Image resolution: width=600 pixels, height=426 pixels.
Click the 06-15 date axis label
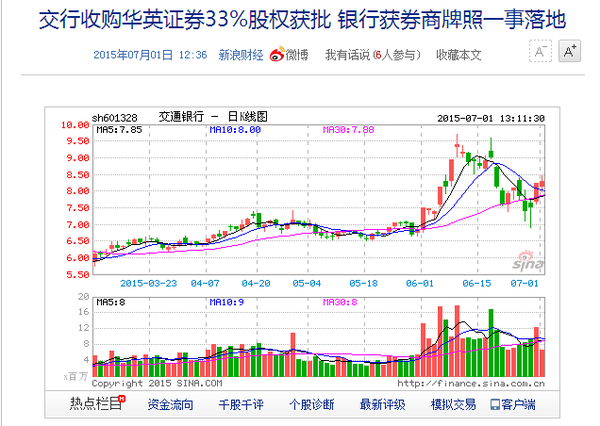(477, 284)
